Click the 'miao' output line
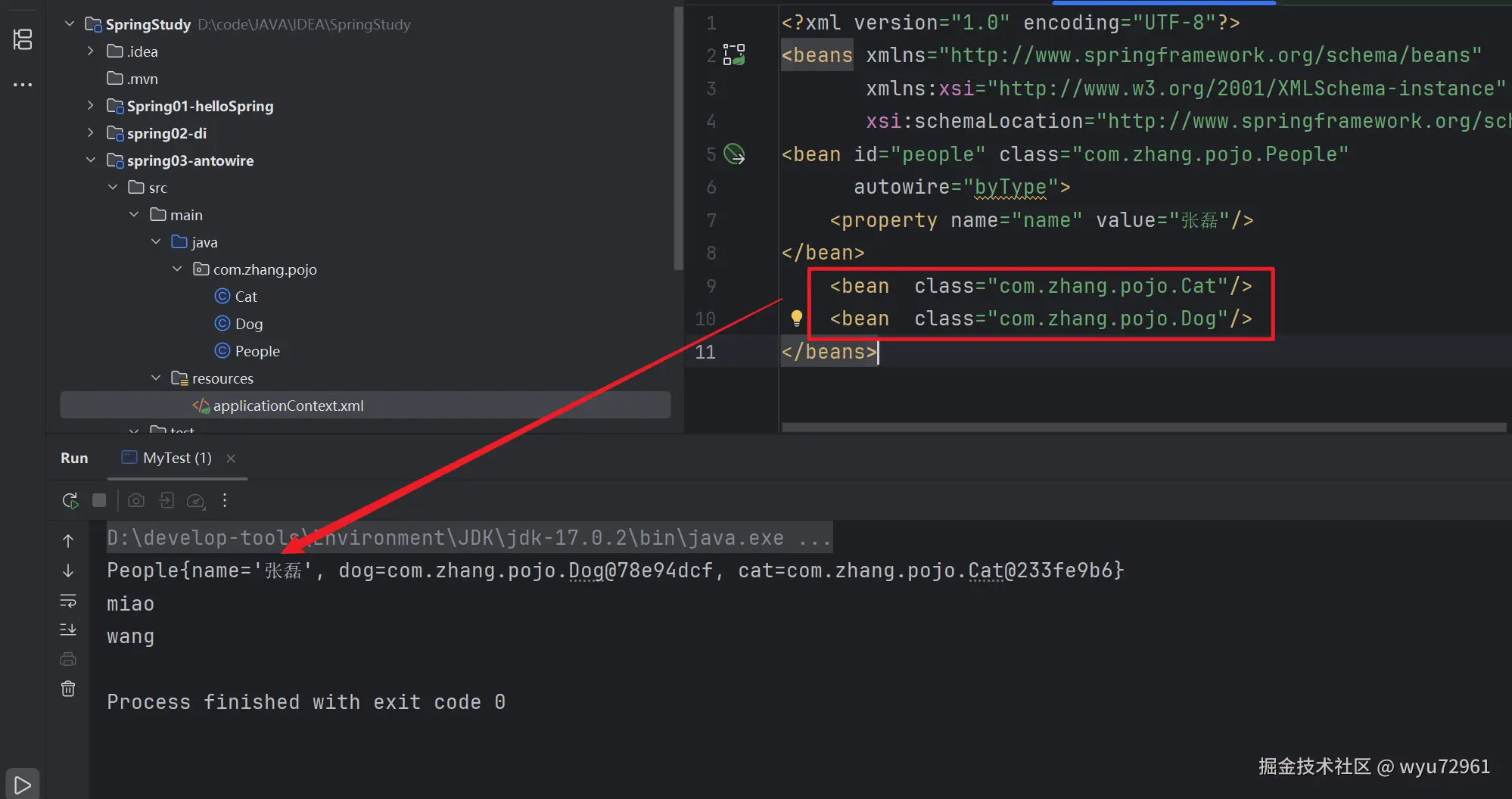 pos(130,604)
